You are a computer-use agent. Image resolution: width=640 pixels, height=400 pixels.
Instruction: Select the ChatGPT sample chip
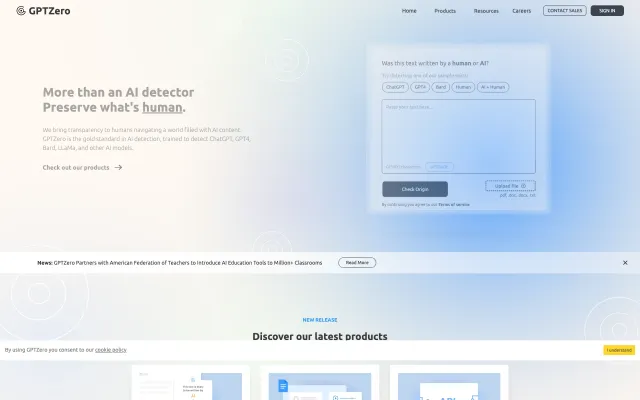[394, 87]
